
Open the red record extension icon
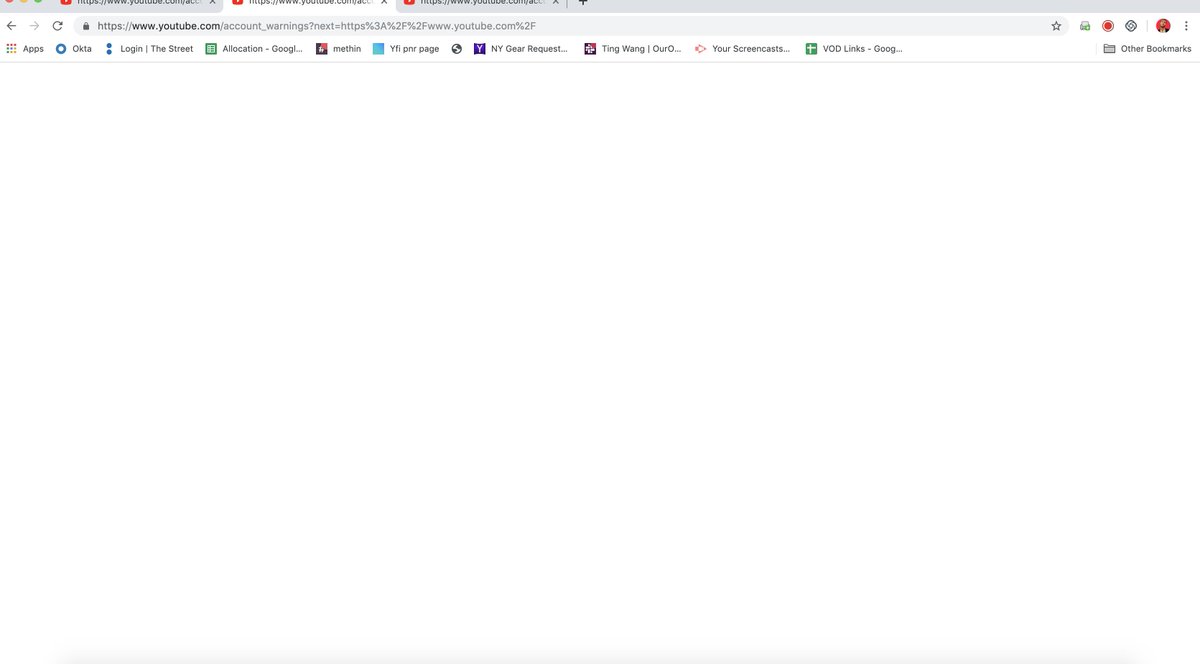1108,26
